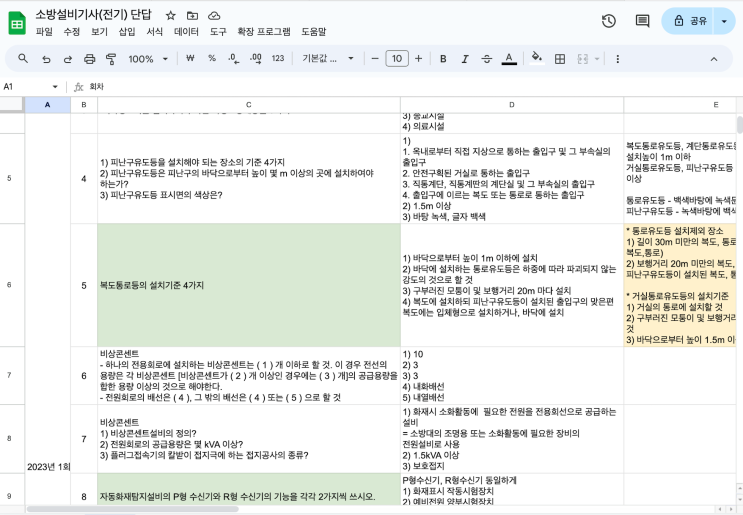
Task: Activate the paint format tool
Action: tap(111, 59)
